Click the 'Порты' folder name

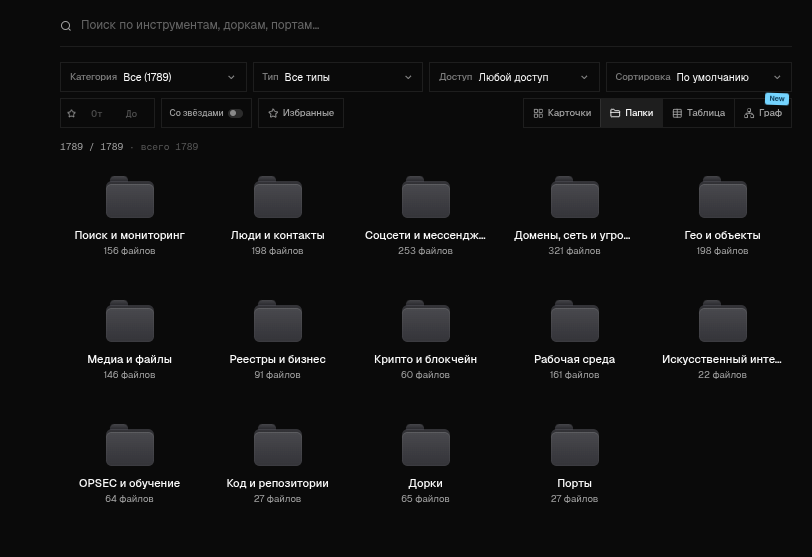coord(574,483)
